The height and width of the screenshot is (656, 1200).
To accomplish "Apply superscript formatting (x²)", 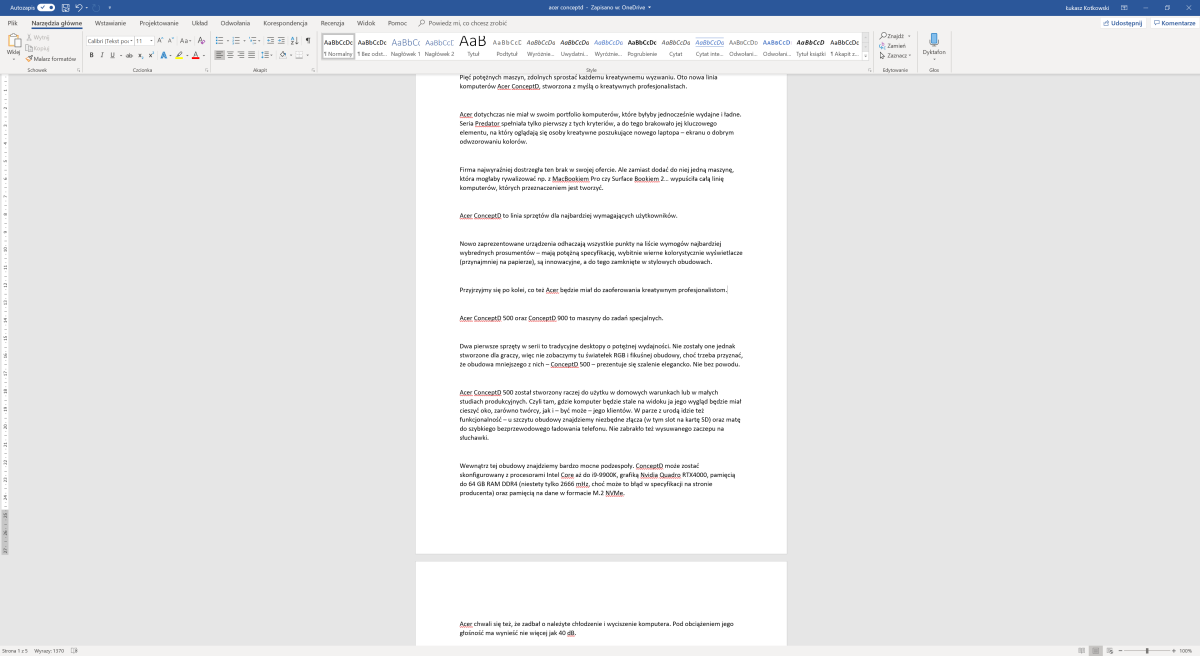I will pyautogui.click(x=151, y=55).
